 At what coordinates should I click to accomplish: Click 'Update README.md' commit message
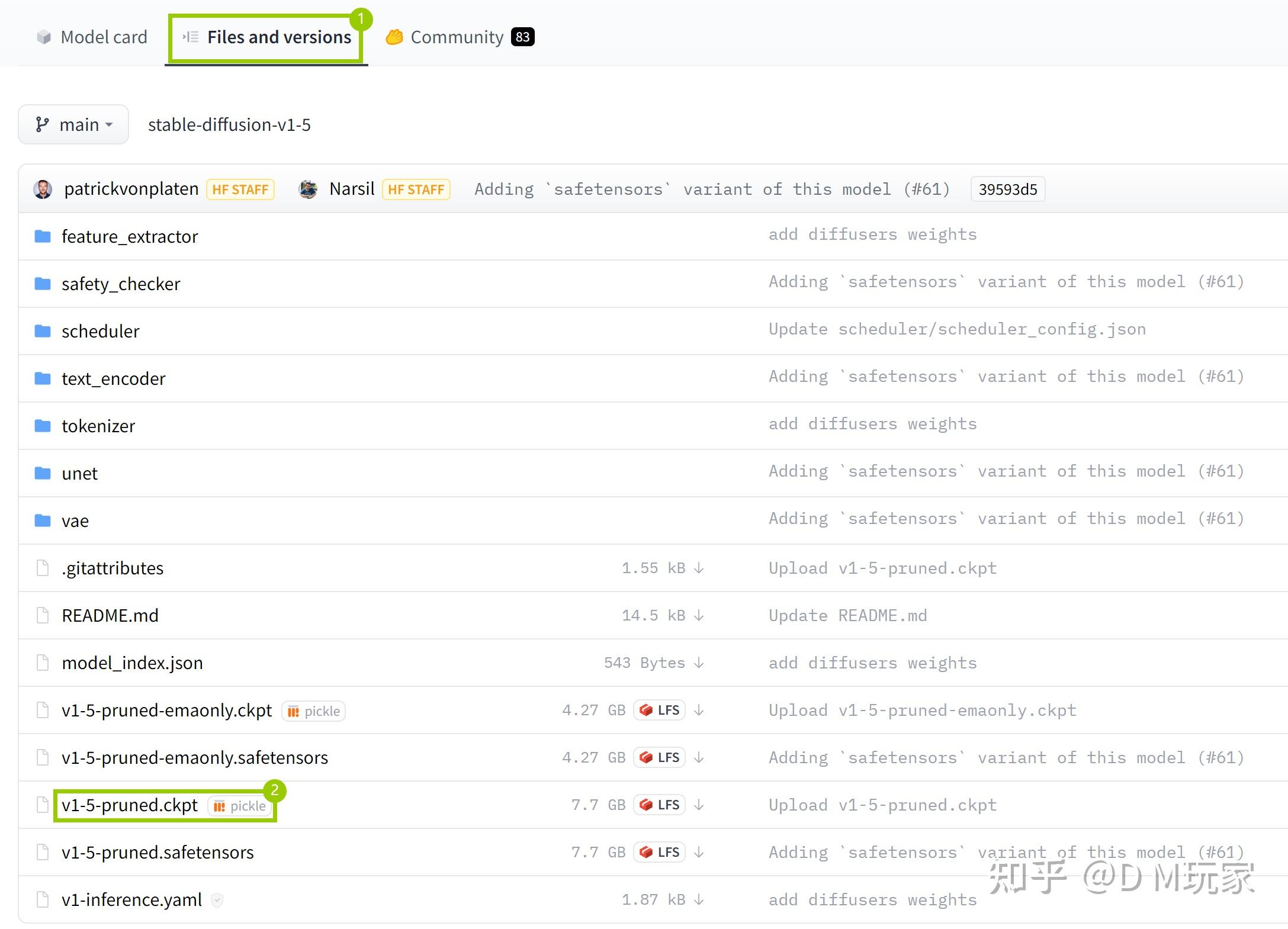tap(847, 615)
